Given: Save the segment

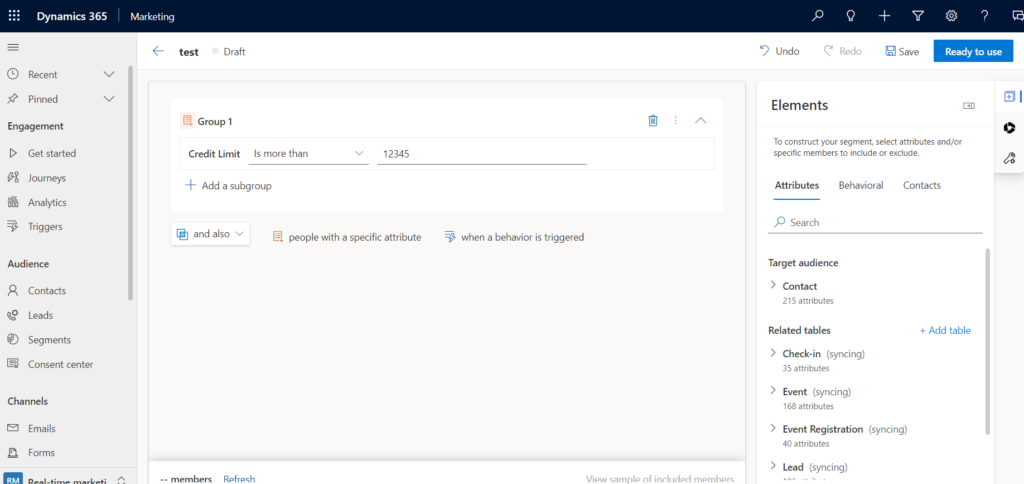Looking at the screenshot, I should point(902,52).
